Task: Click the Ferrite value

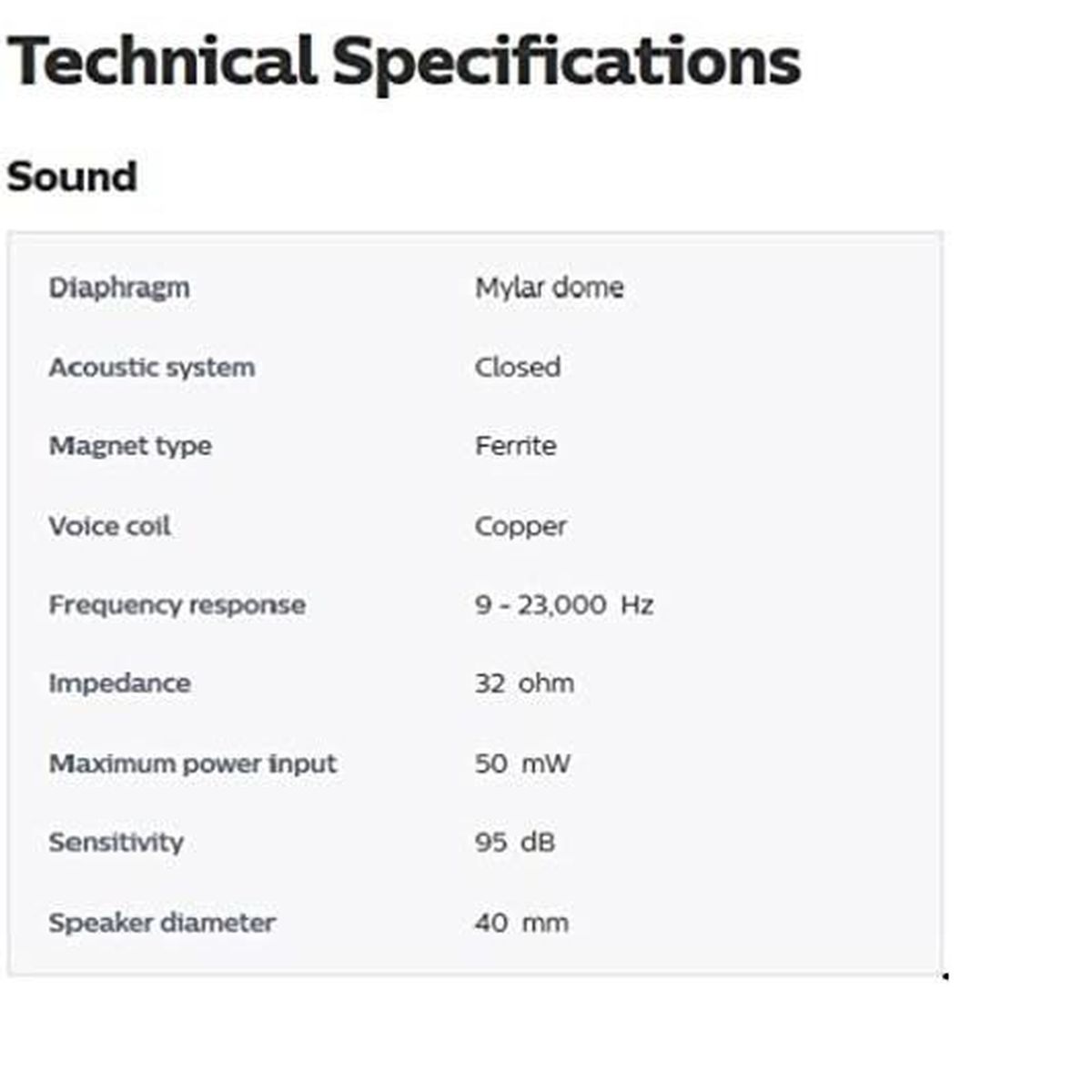Action: [x=515, y=446]
